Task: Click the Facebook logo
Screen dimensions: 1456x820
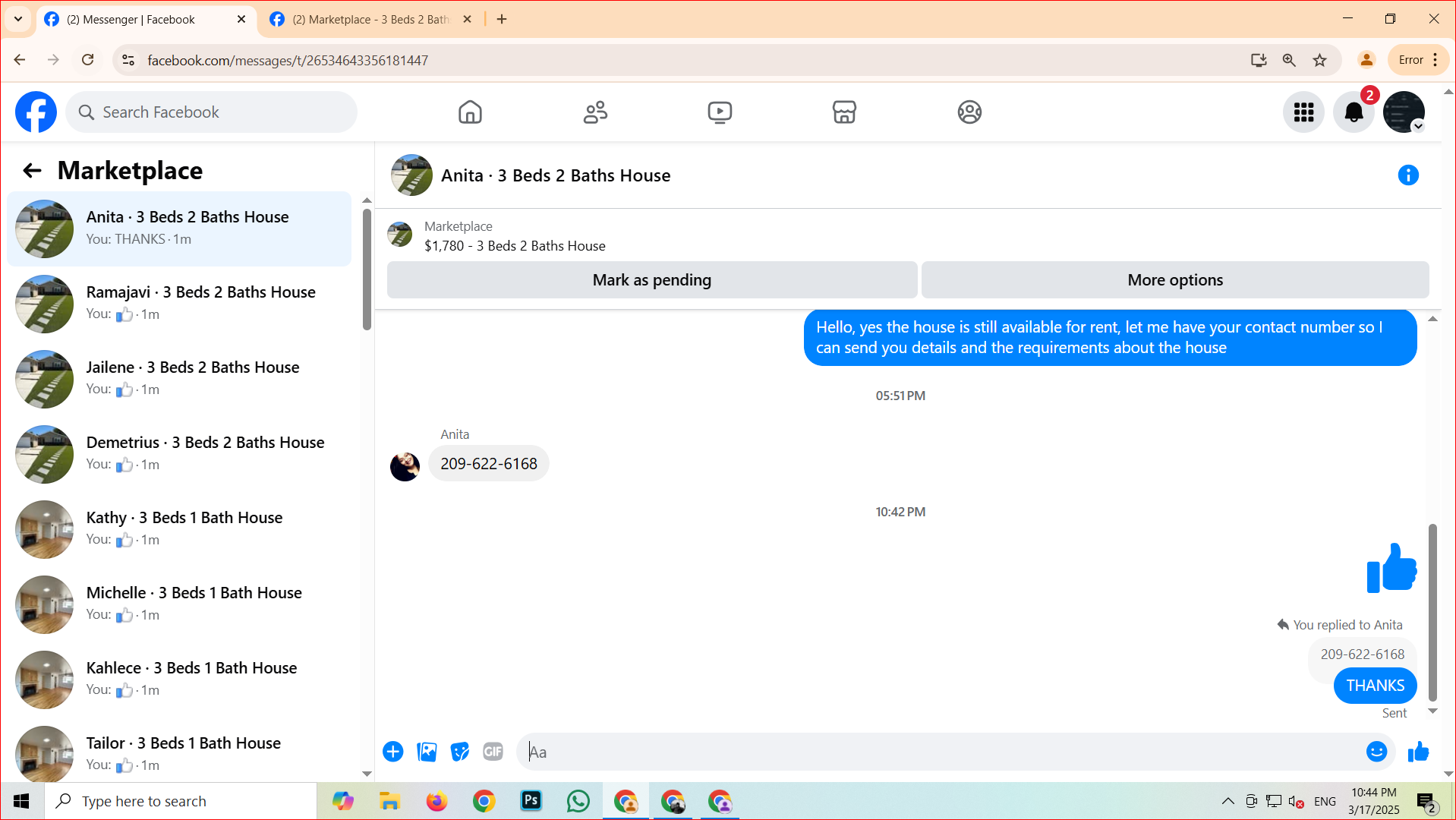Action: pyautogui.click(x=36, y=112)
